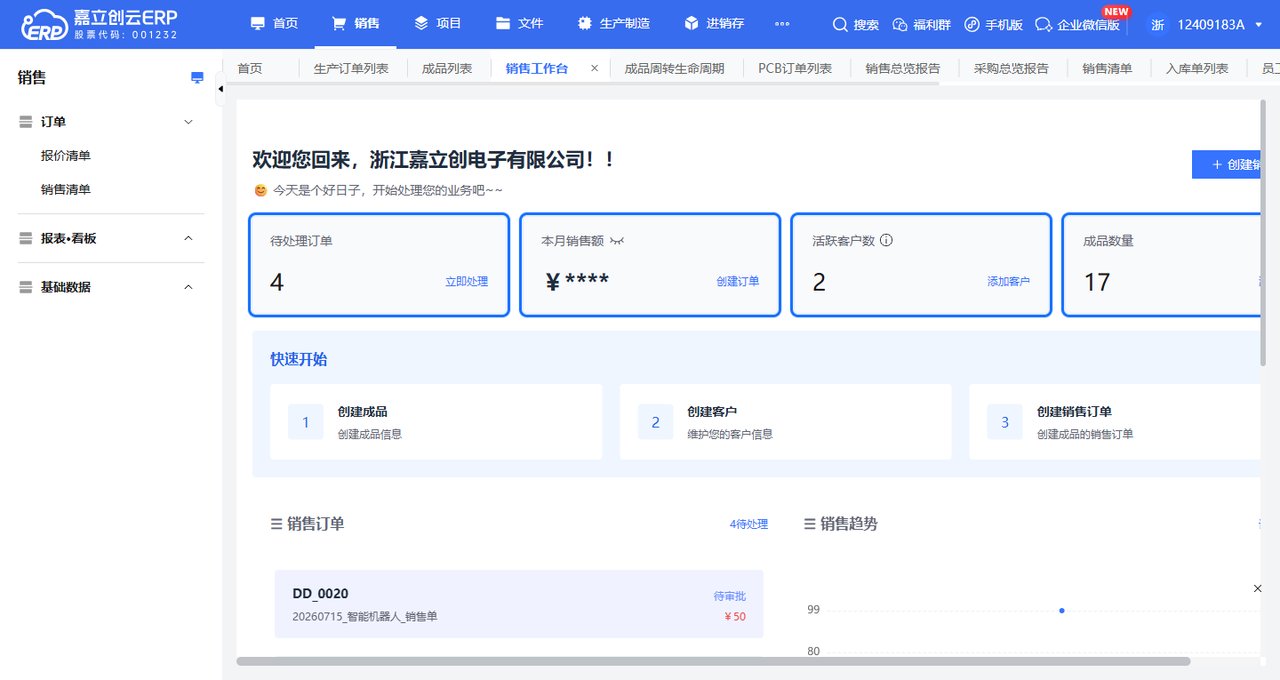Click the 20260715_智能机器人_销售单 text
1280x680 pixels.
[x=365, y=617]
